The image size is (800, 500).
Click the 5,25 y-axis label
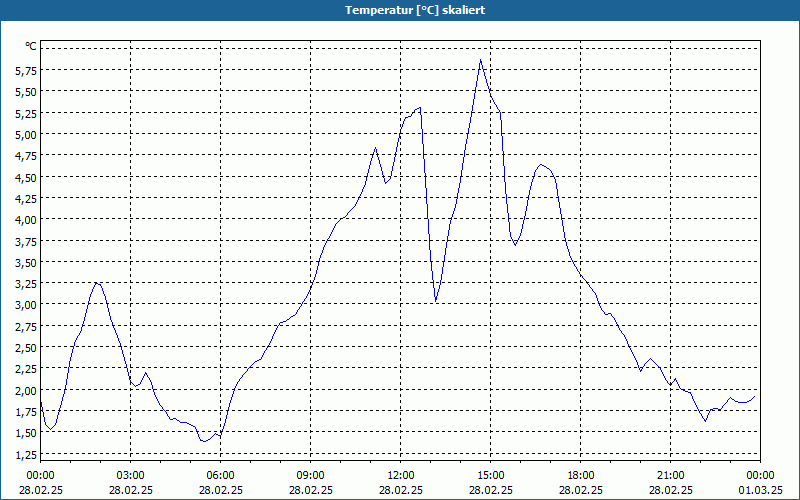(x=26, y=113)
